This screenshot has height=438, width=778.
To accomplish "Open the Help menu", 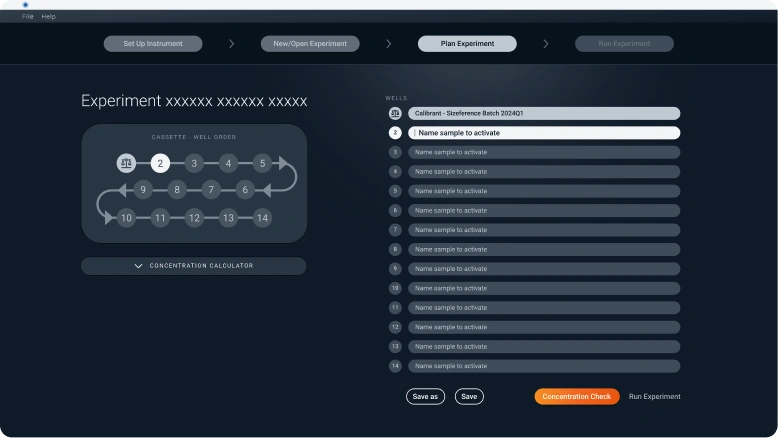I will (x=49, y=16).
